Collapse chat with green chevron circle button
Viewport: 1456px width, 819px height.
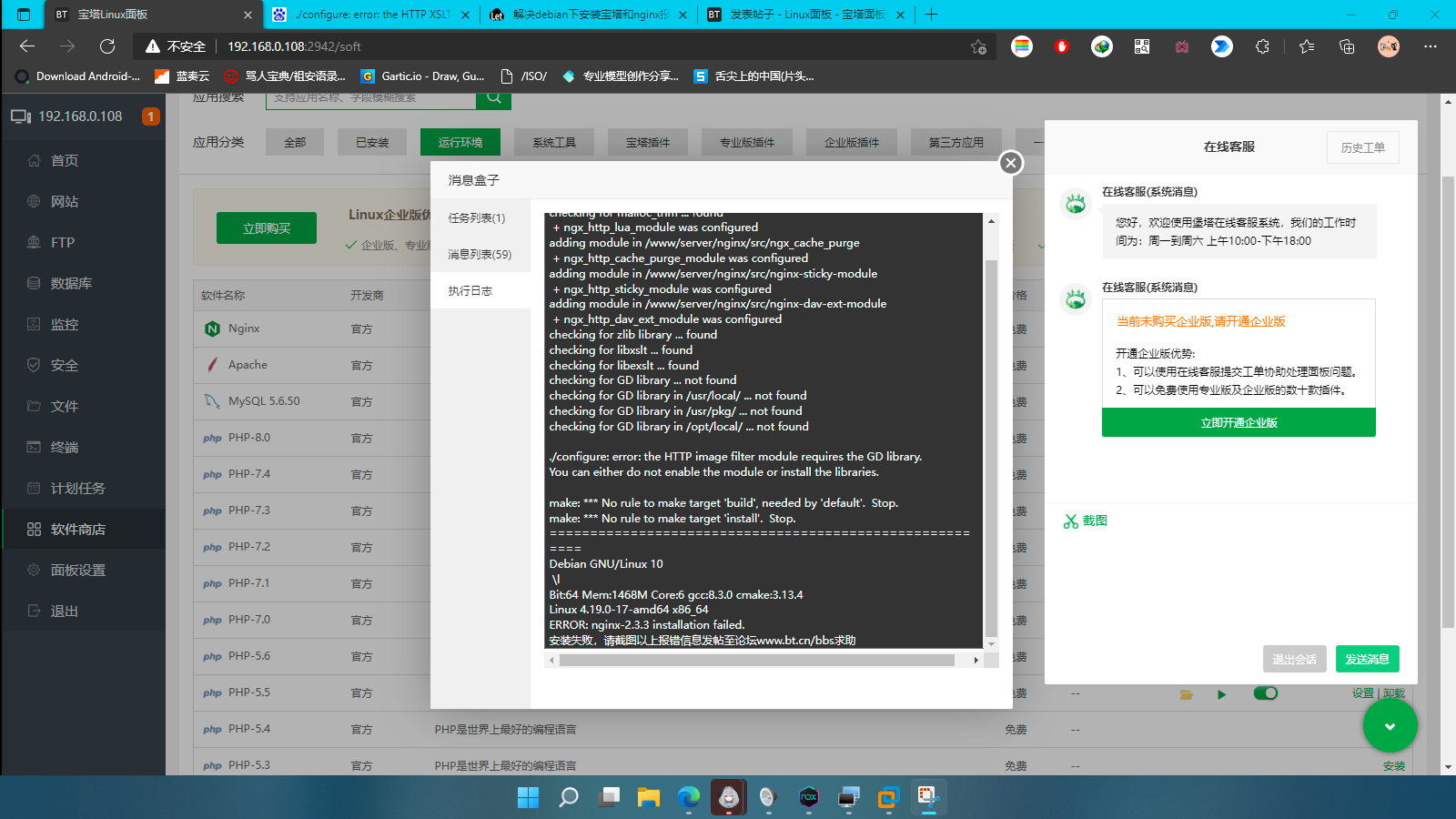point(1390,725)
